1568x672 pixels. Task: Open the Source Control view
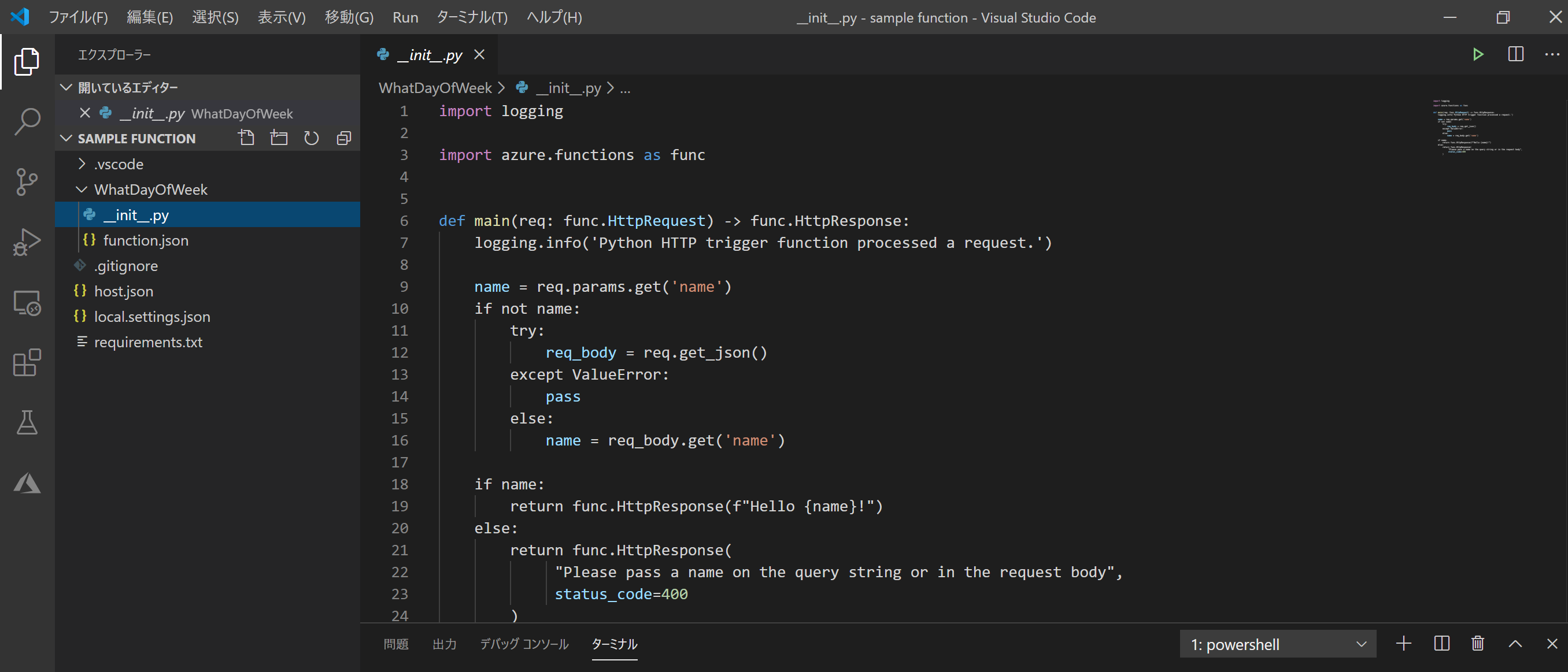pos(27,182)
